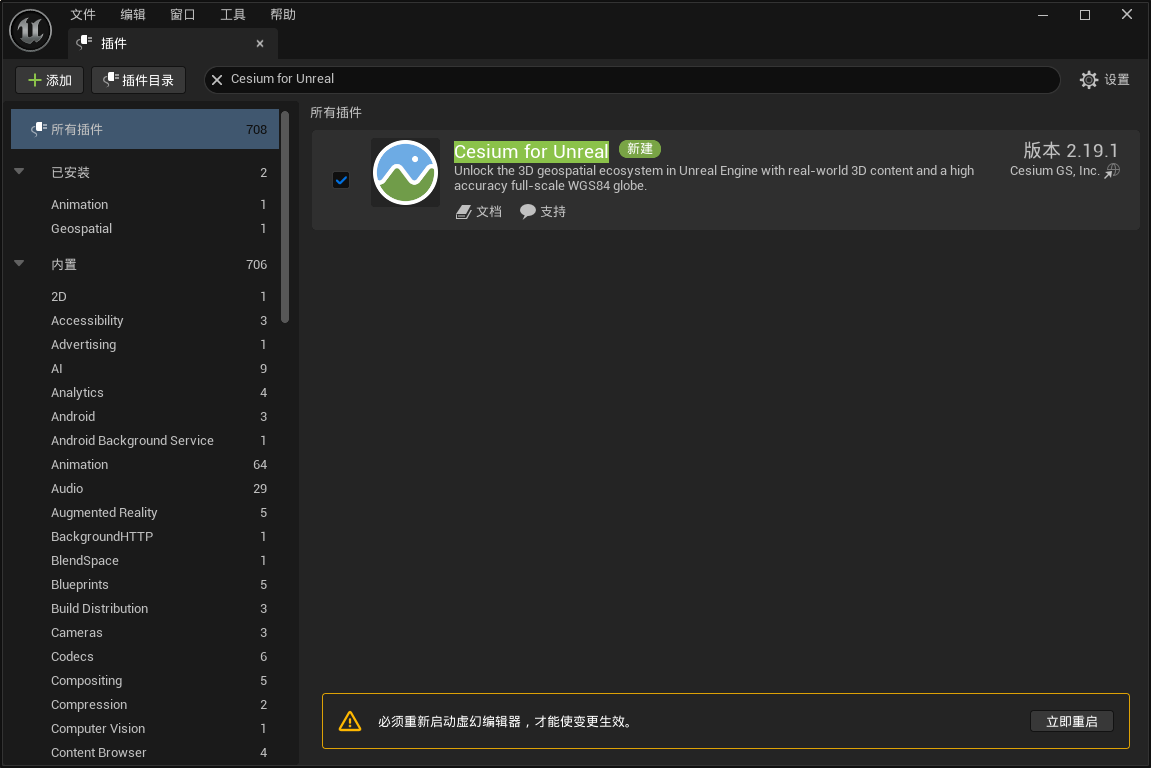This screenshot has height=768, width=1151.
Task: Collapse the 内置 category group
Action: tap(19, 264)
